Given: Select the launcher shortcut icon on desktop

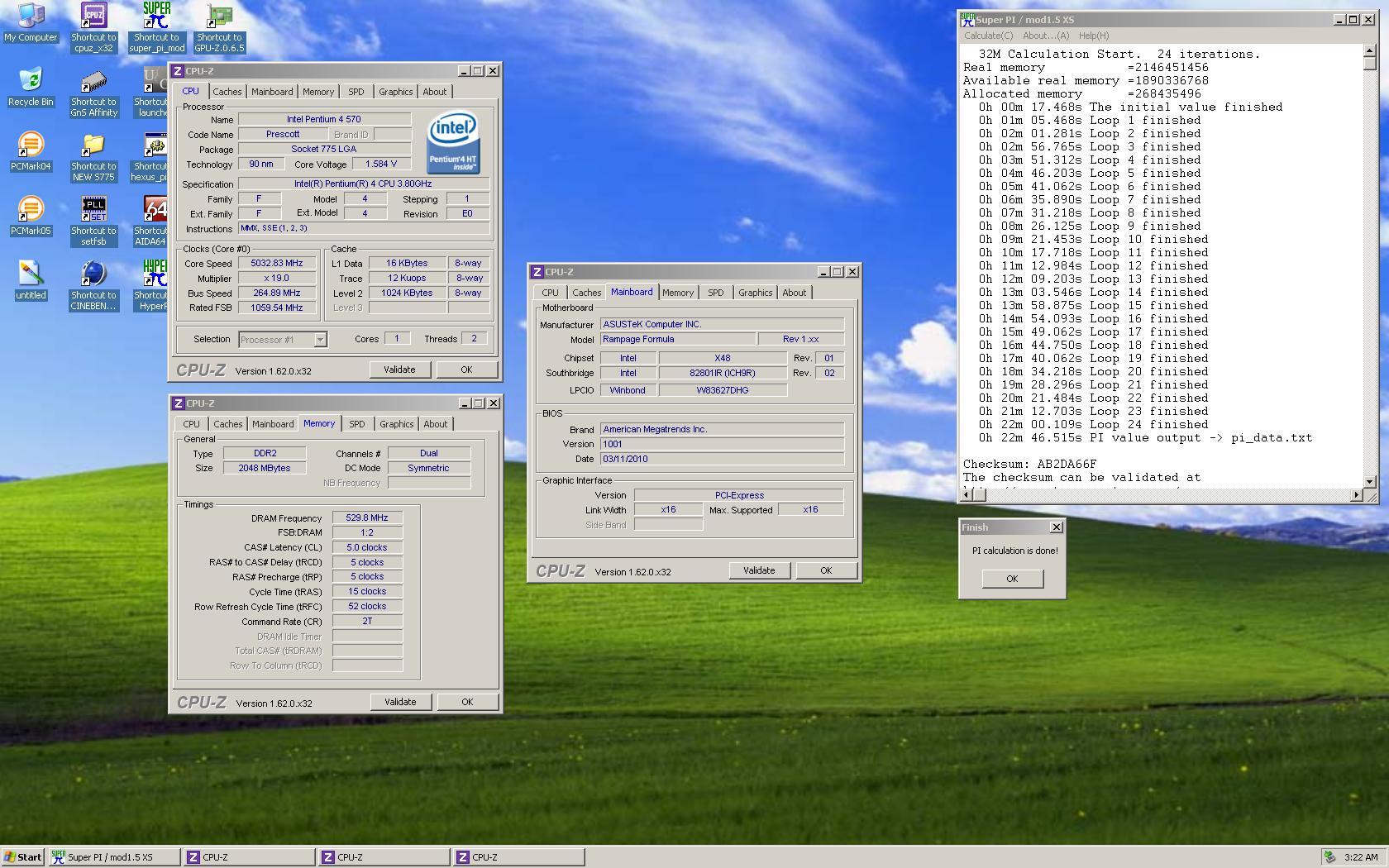Looking at the screenshot, I should coord(152,93).
